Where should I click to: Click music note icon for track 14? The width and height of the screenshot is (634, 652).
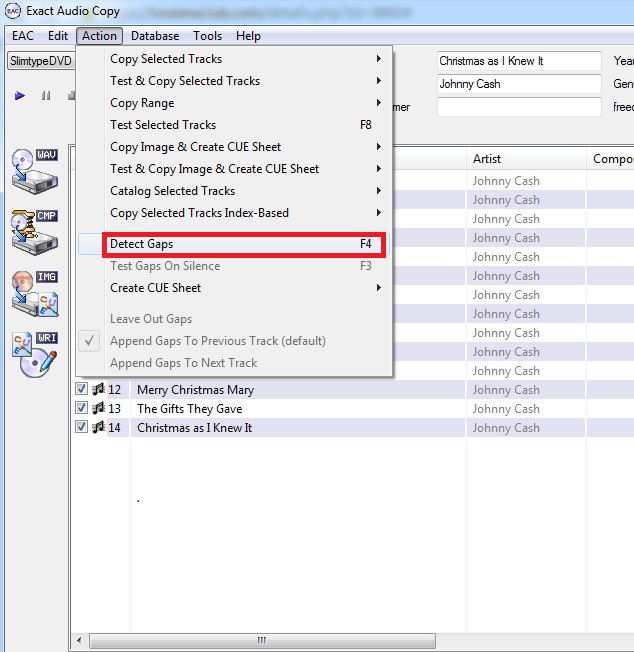pos(99,427)
